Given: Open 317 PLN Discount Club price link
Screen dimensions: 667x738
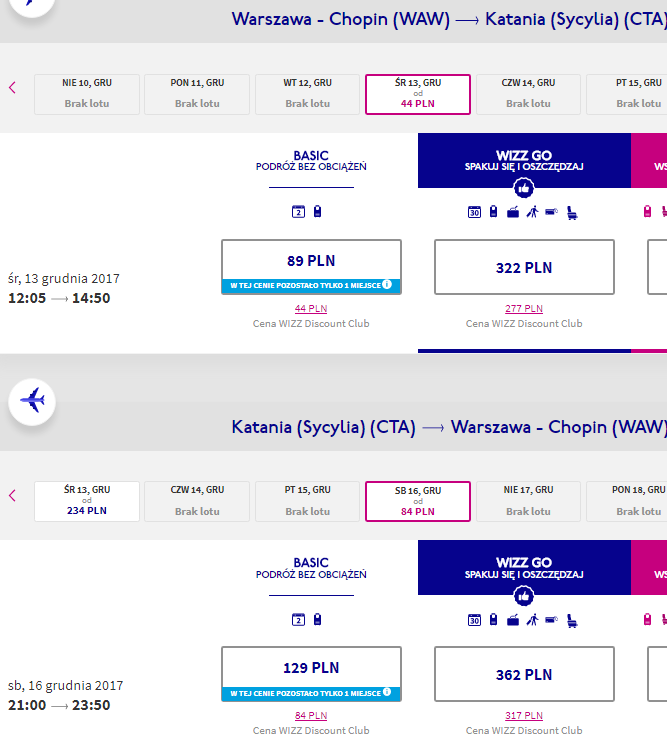Looking at the screenshot, I should click(524, 716).
